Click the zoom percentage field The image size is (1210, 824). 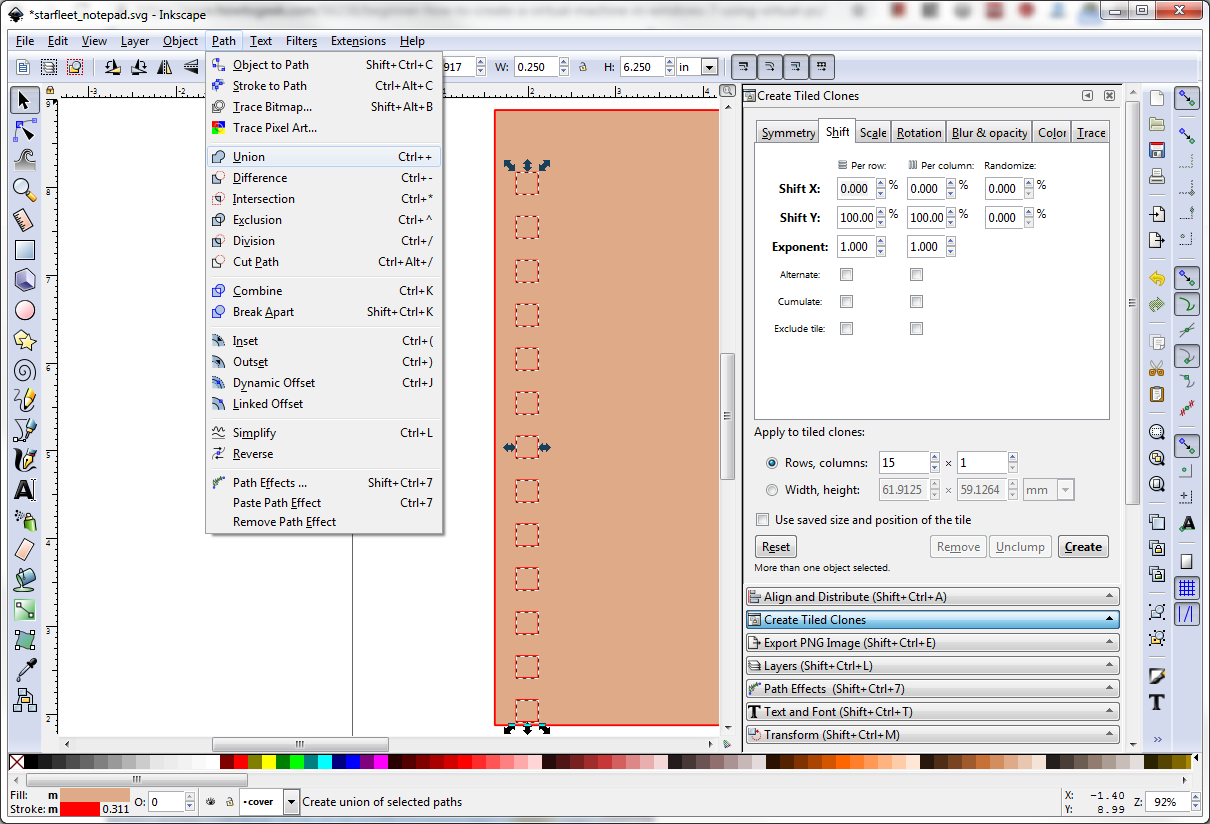point(1165,801)
